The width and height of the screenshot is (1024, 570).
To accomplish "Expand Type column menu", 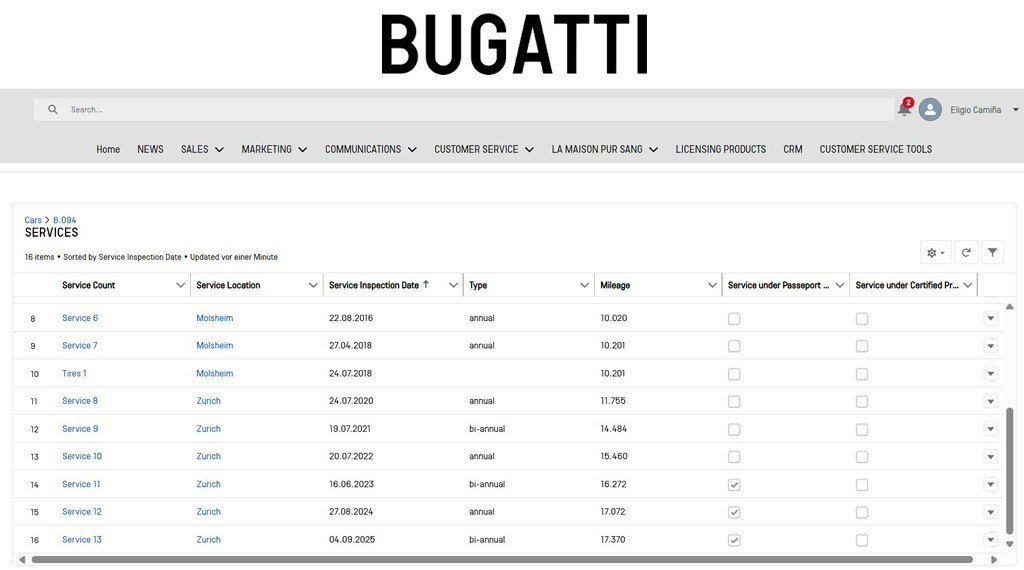I will click(584, 285).
